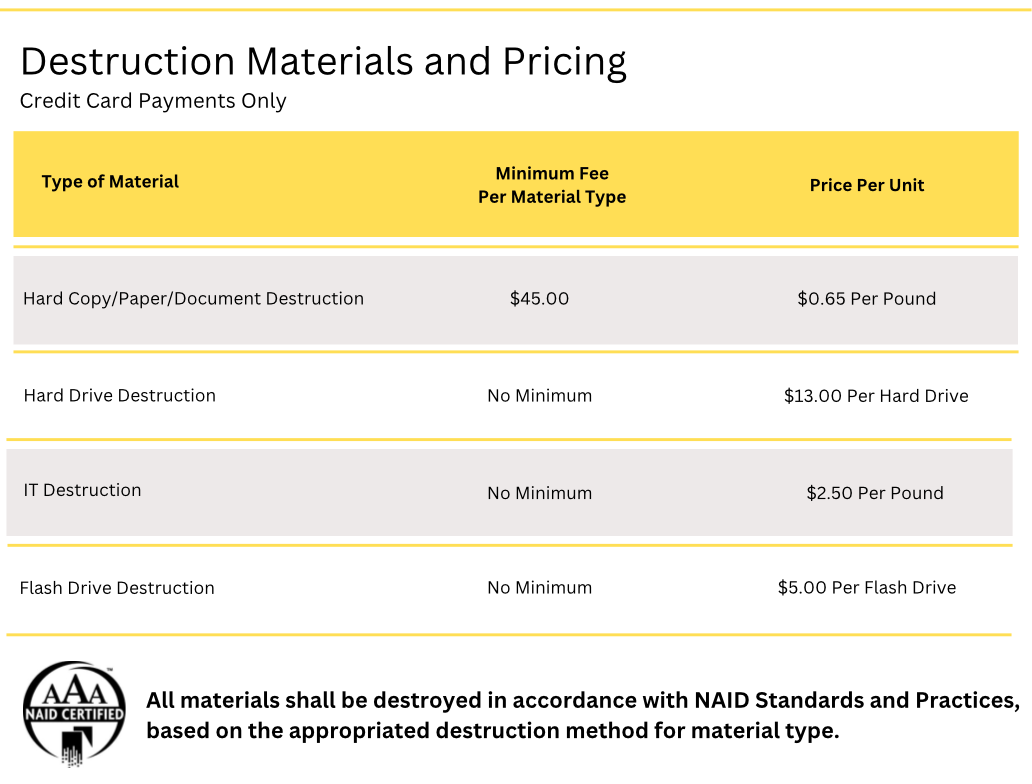Click "No Minimum" in the Hard Drive row
Image resolution: width=1032 pixels, height=784 pixels.
[x=539, y=396]
